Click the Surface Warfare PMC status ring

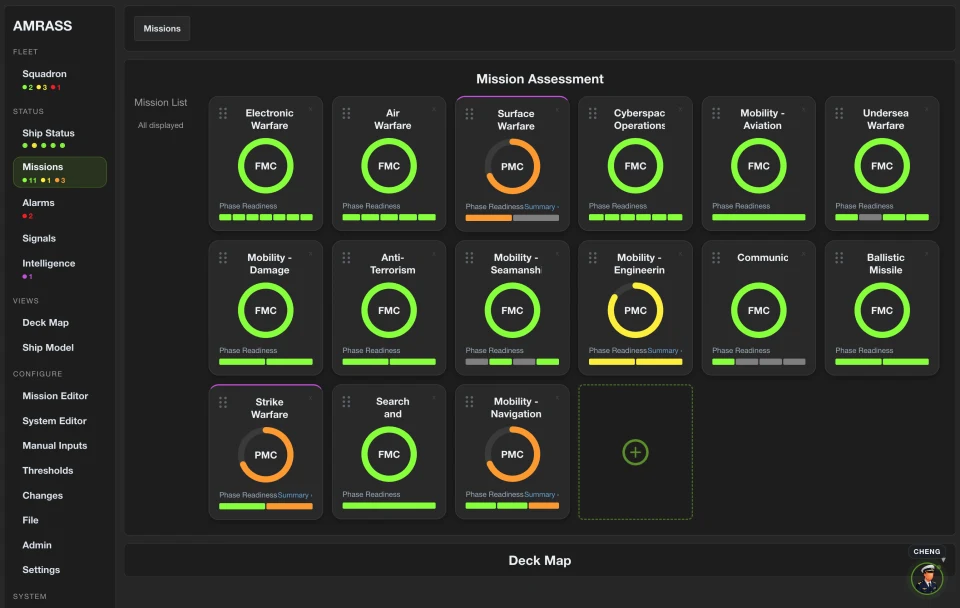point(512,167)
